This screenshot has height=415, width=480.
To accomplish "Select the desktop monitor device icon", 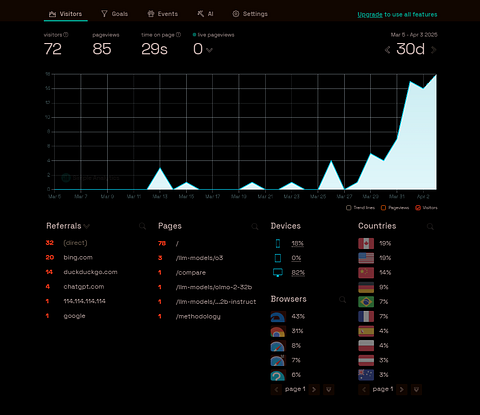I will click(278, 273).
